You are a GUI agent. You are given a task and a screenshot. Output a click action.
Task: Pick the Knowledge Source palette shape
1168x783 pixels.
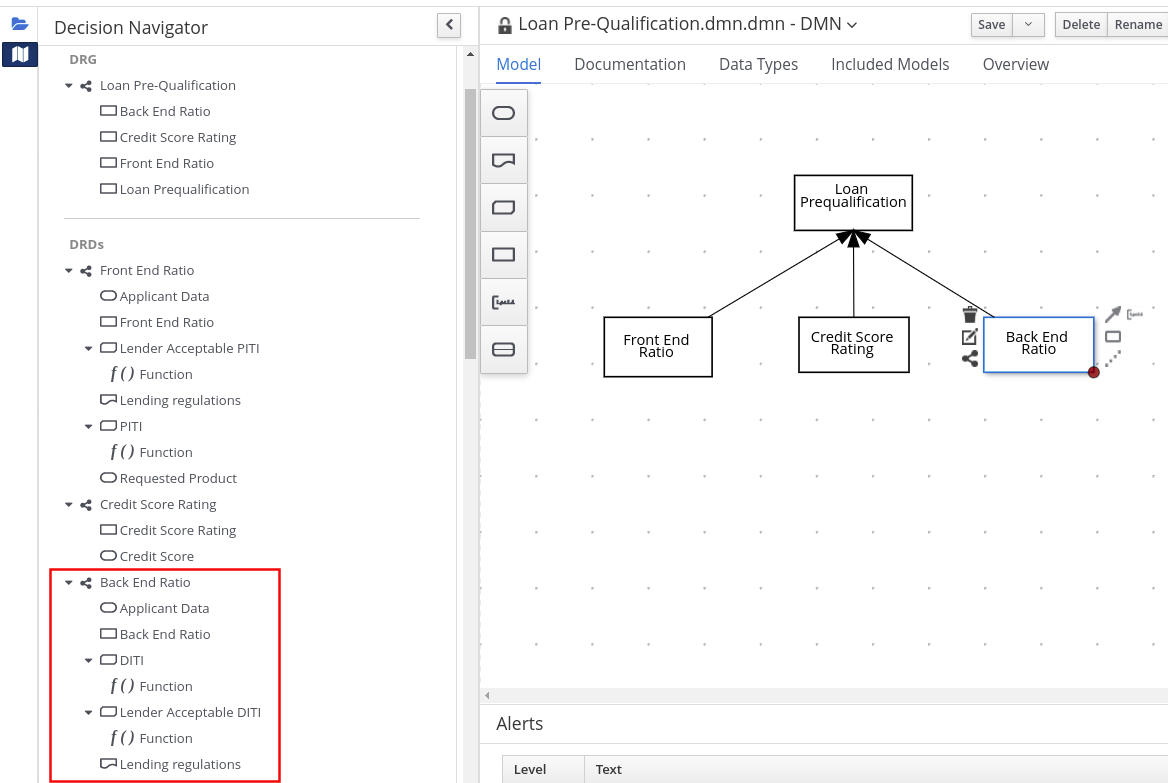[x=504, y=160]
